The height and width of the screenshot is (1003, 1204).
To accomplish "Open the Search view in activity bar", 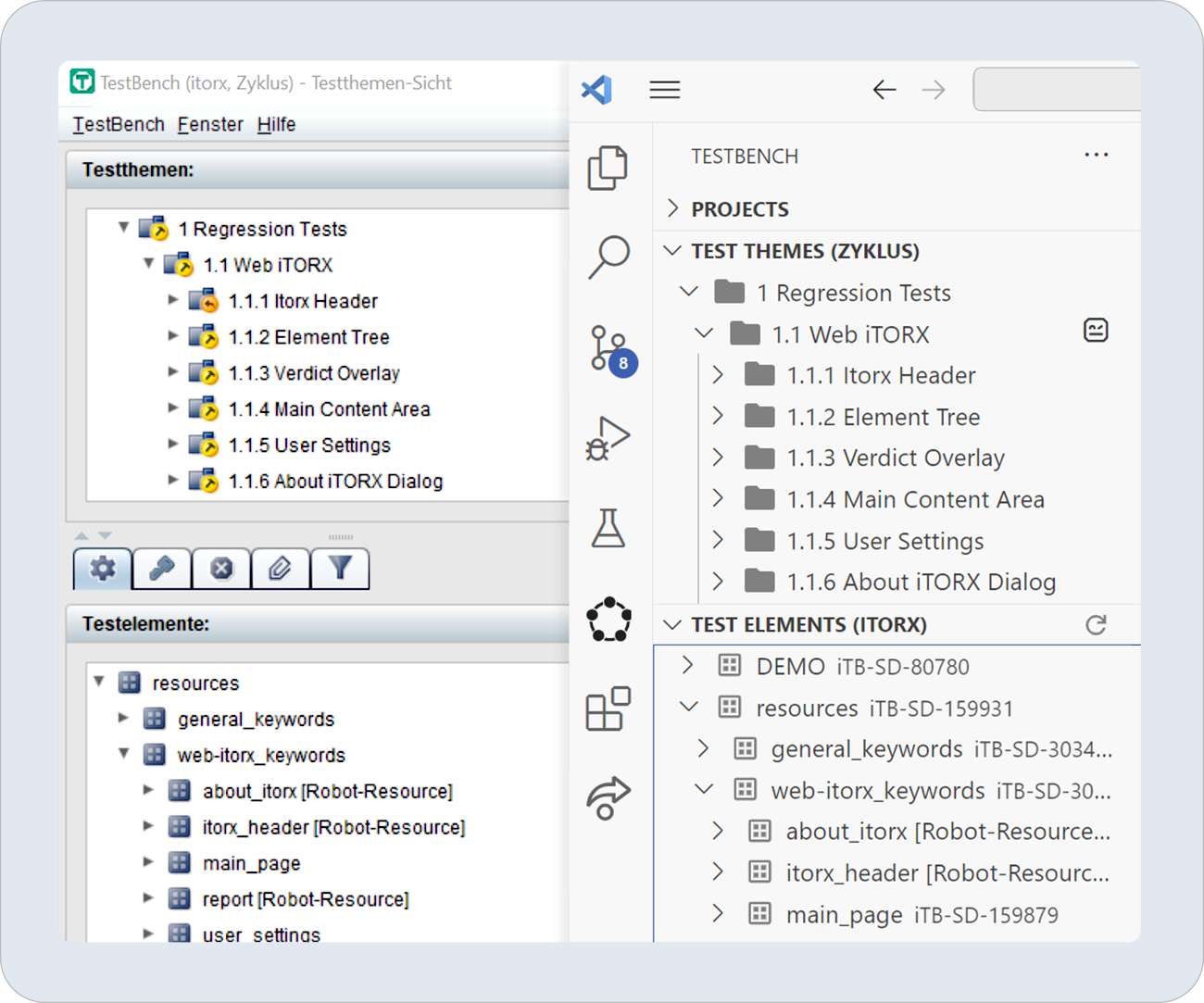I will tap(608, 257).
